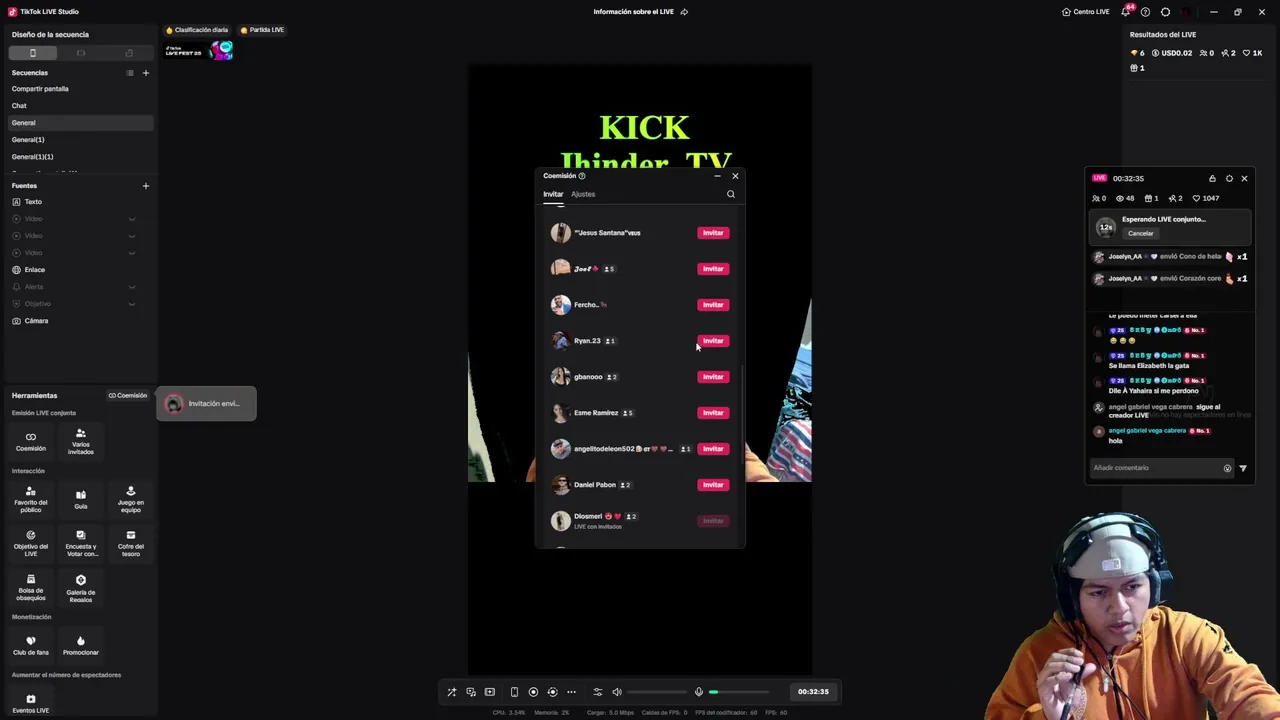Open Juego en equipo tool

[x=131, y=500]
